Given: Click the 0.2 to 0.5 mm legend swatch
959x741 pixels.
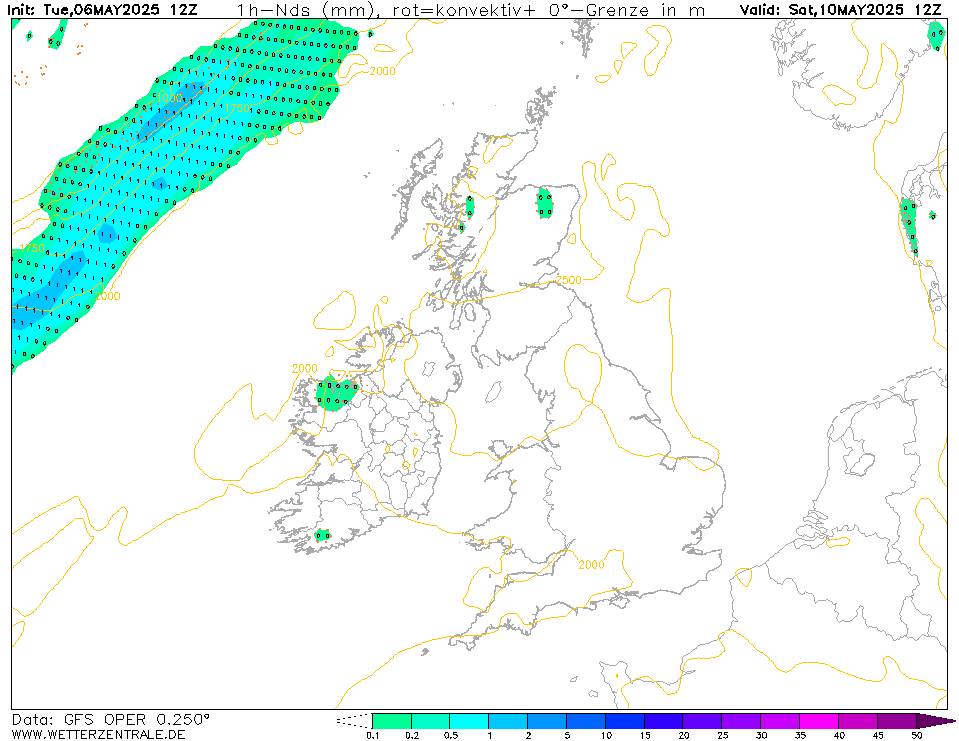Looking at the screenshot, I should 431,721.
